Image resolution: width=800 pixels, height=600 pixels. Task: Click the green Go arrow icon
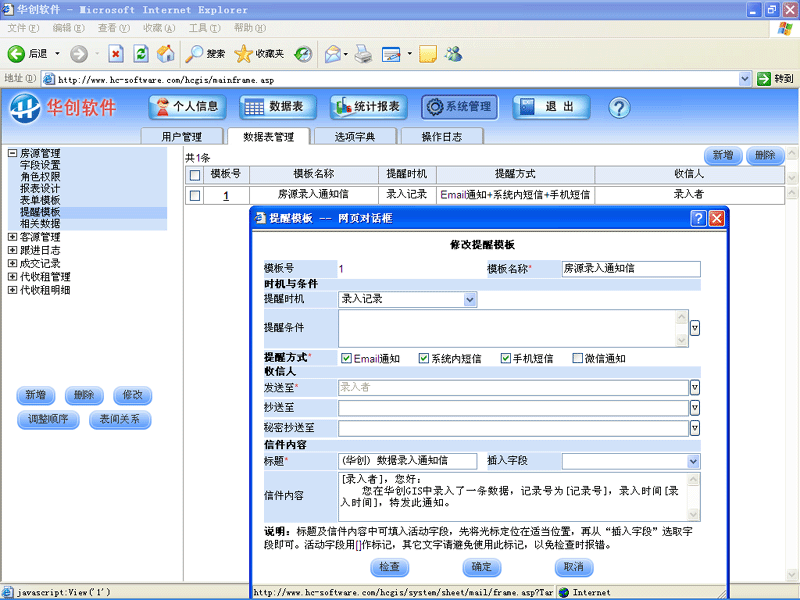(764, 79)
